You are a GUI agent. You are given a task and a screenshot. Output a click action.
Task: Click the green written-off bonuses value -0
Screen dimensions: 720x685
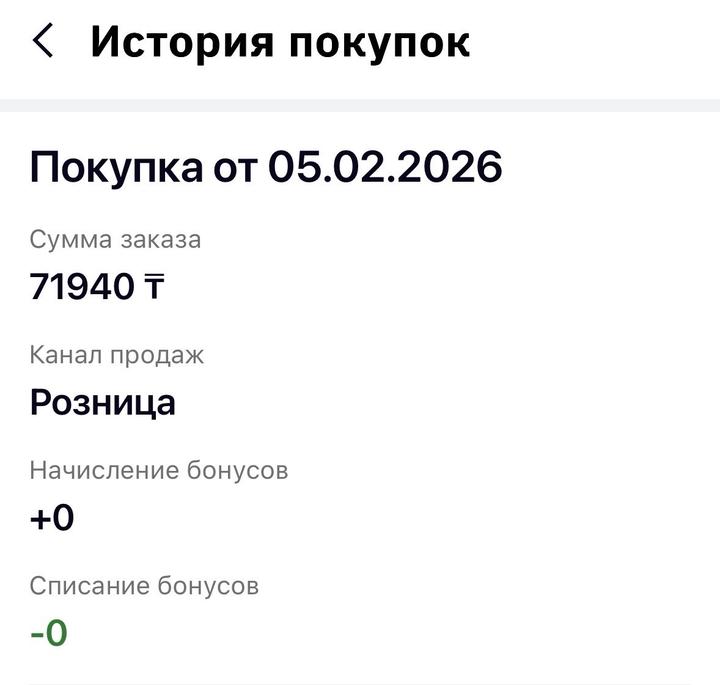pos(49,634)
